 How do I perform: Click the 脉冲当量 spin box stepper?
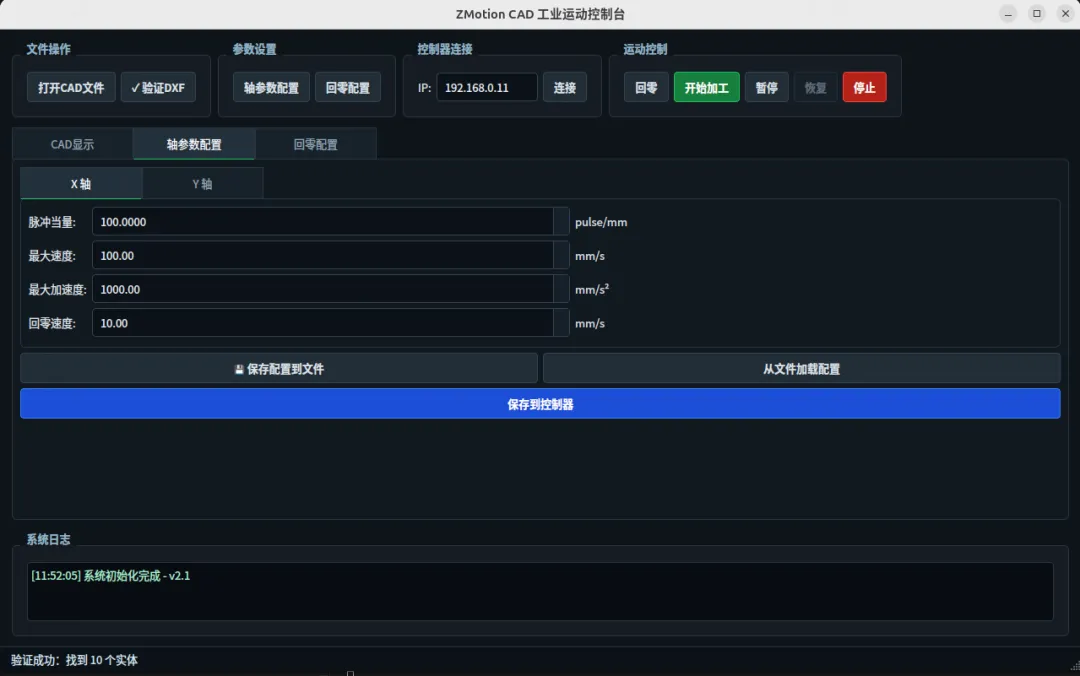point(561,222)
